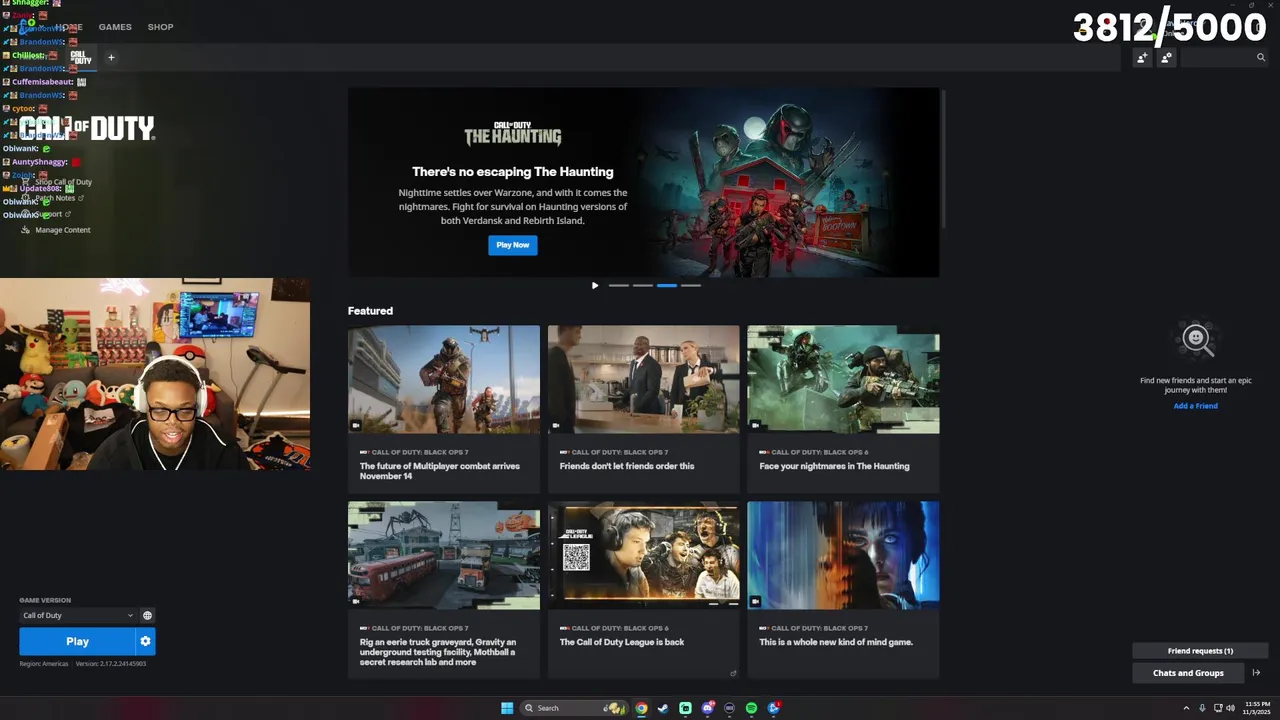Open Discord from the taskbar
Screen dimensions: 1280x720
[x=708, y=708]
